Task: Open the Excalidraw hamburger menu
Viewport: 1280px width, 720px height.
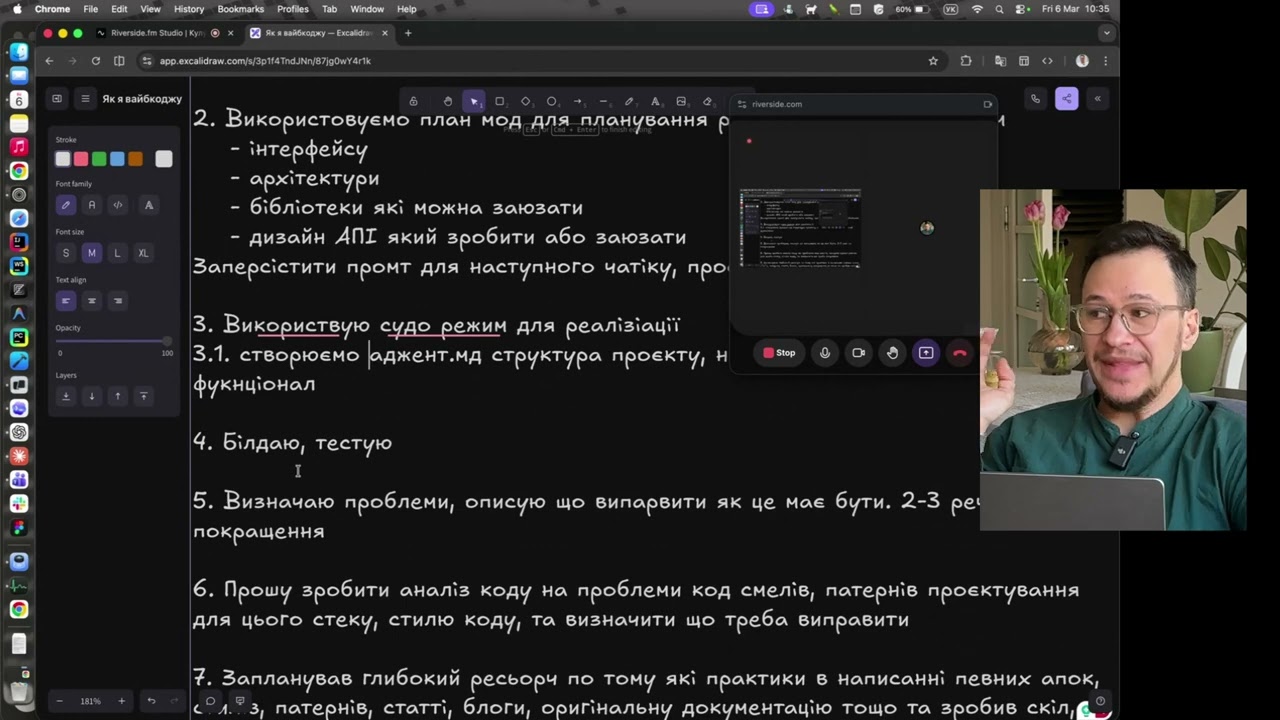Action: pos(85,98)
